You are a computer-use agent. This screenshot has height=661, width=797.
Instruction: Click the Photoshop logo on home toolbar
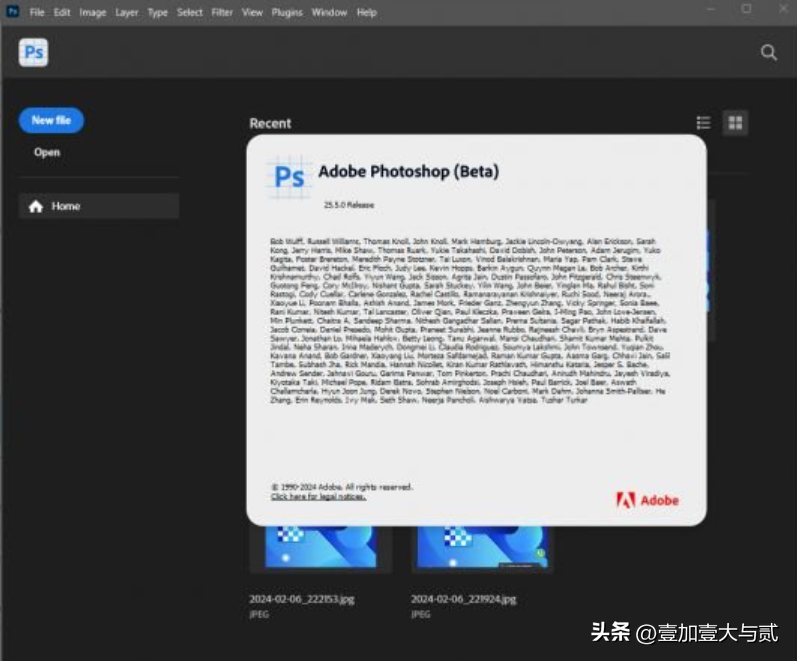pos(34,52)
